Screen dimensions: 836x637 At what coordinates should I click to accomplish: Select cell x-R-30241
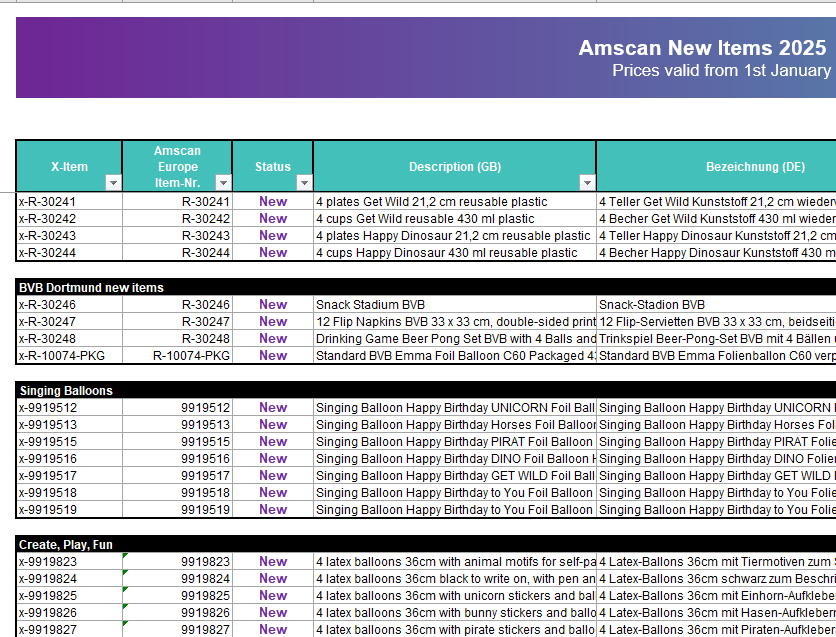point(69,201)
